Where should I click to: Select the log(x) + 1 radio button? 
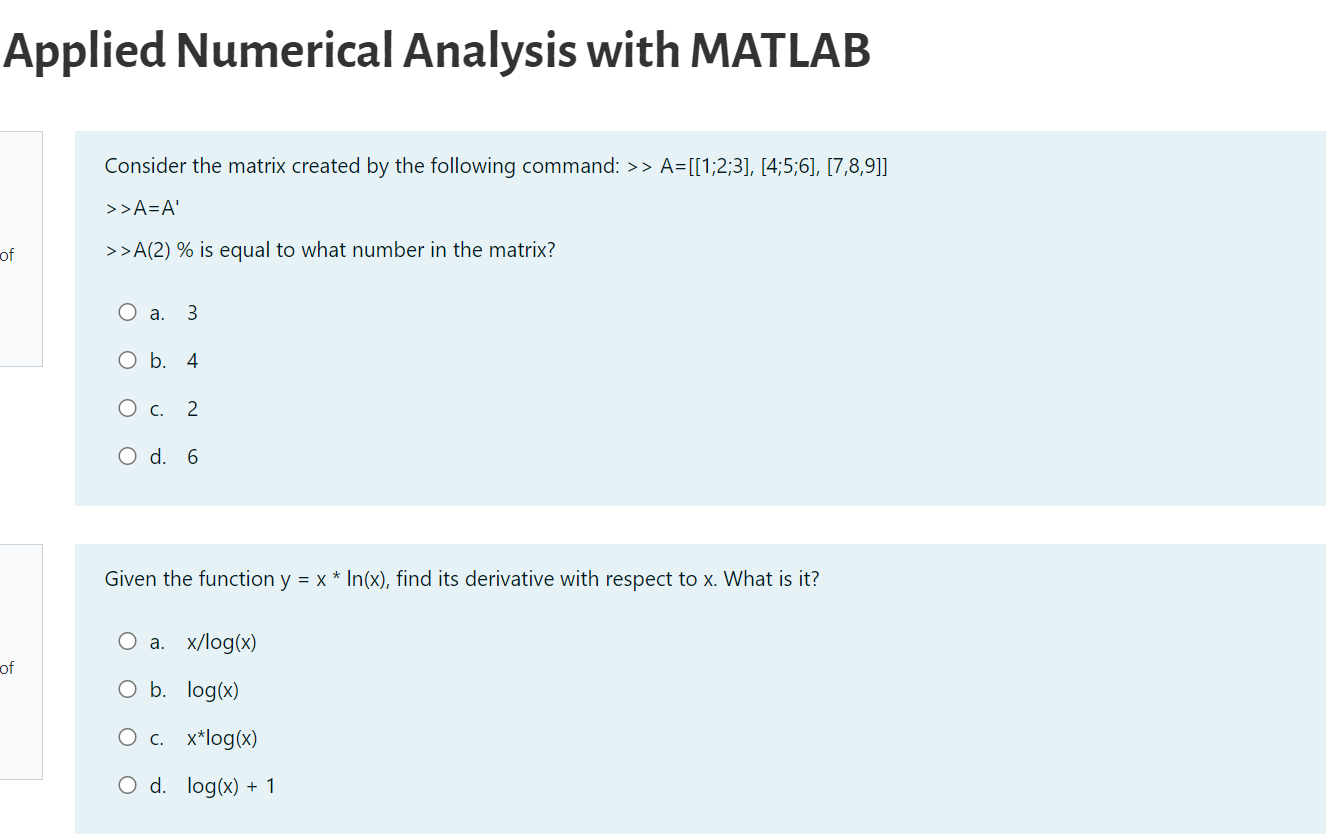click(x=127, y=785)
